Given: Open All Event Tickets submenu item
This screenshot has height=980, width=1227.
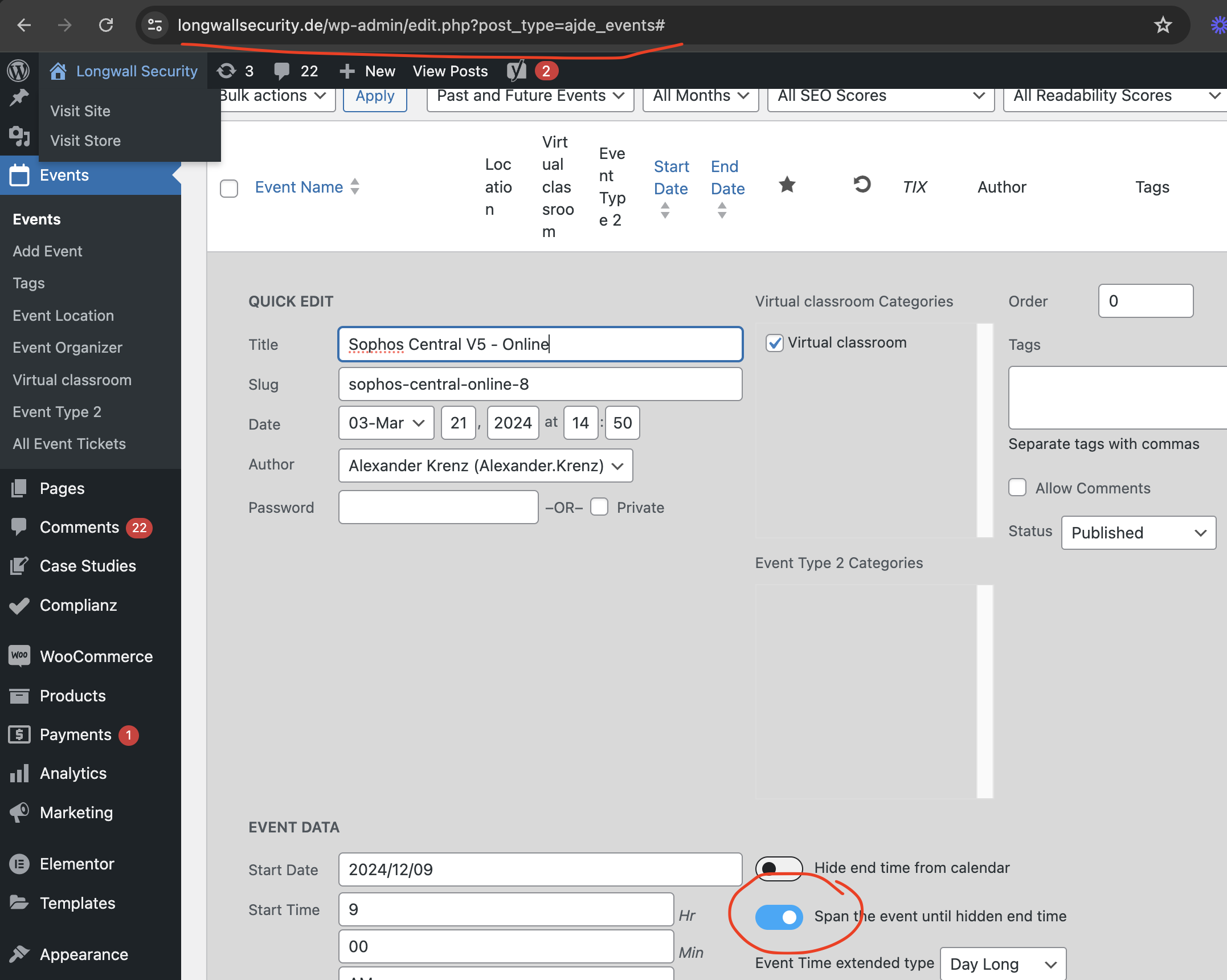Looking at the screenshot, I should pos(69,444).
